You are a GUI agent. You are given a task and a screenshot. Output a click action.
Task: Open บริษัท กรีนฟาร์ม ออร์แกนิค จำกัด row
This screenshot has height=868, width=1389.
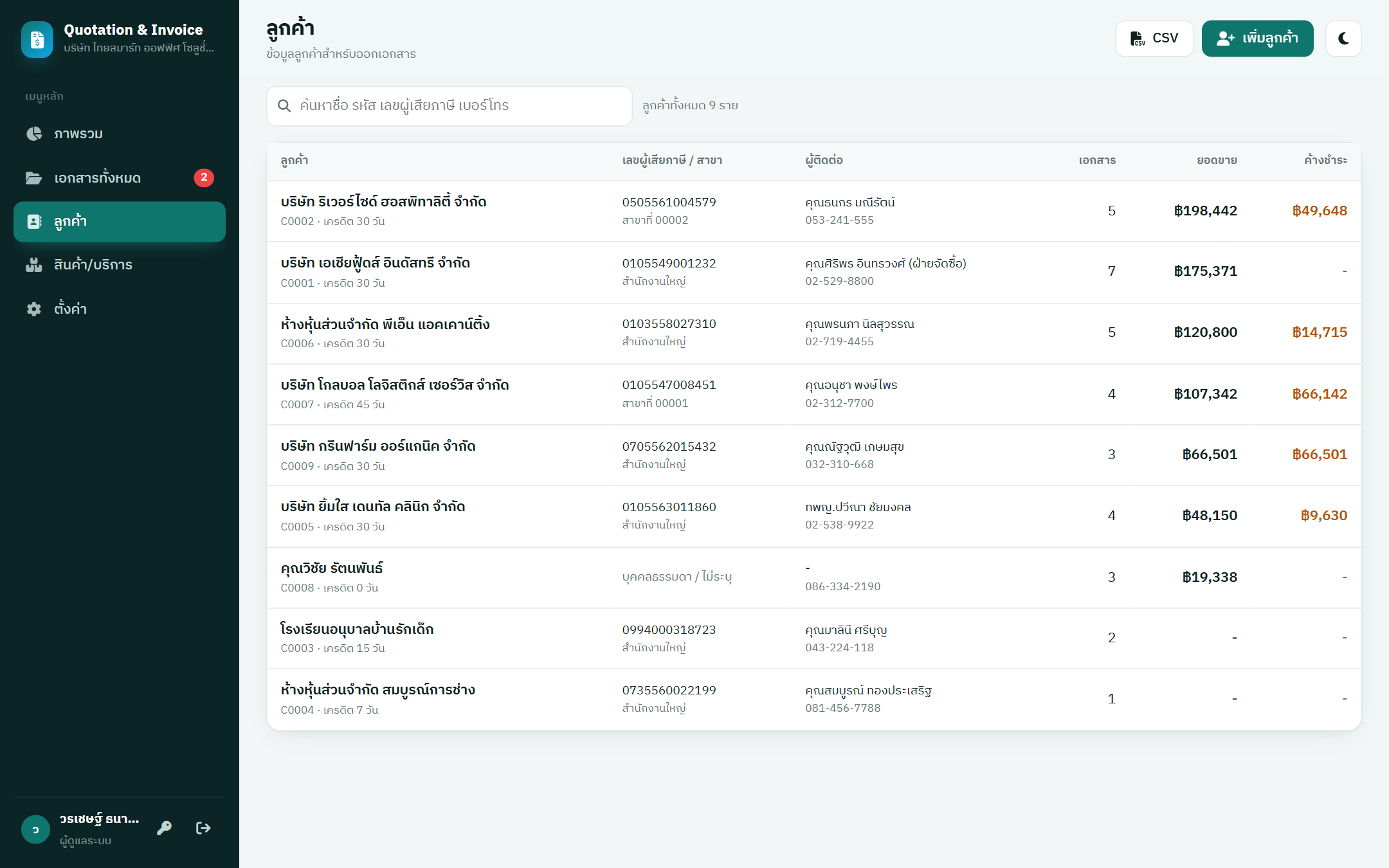814,455
